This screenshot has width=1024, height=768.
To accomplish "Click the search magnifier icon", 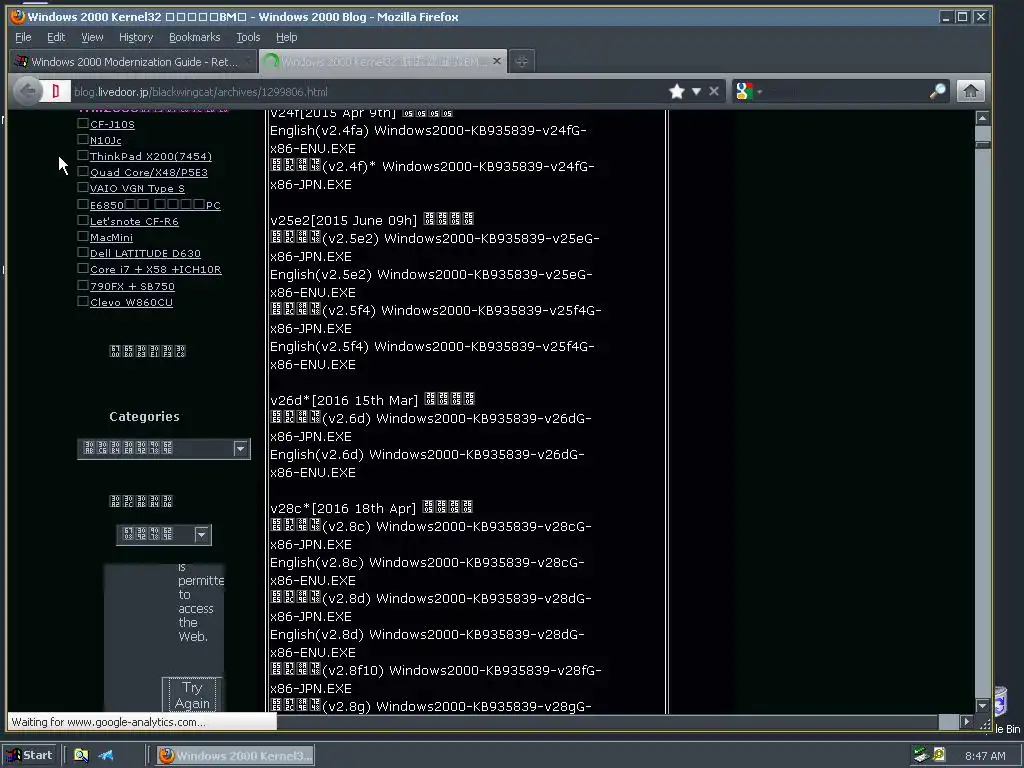I will 938,91.
